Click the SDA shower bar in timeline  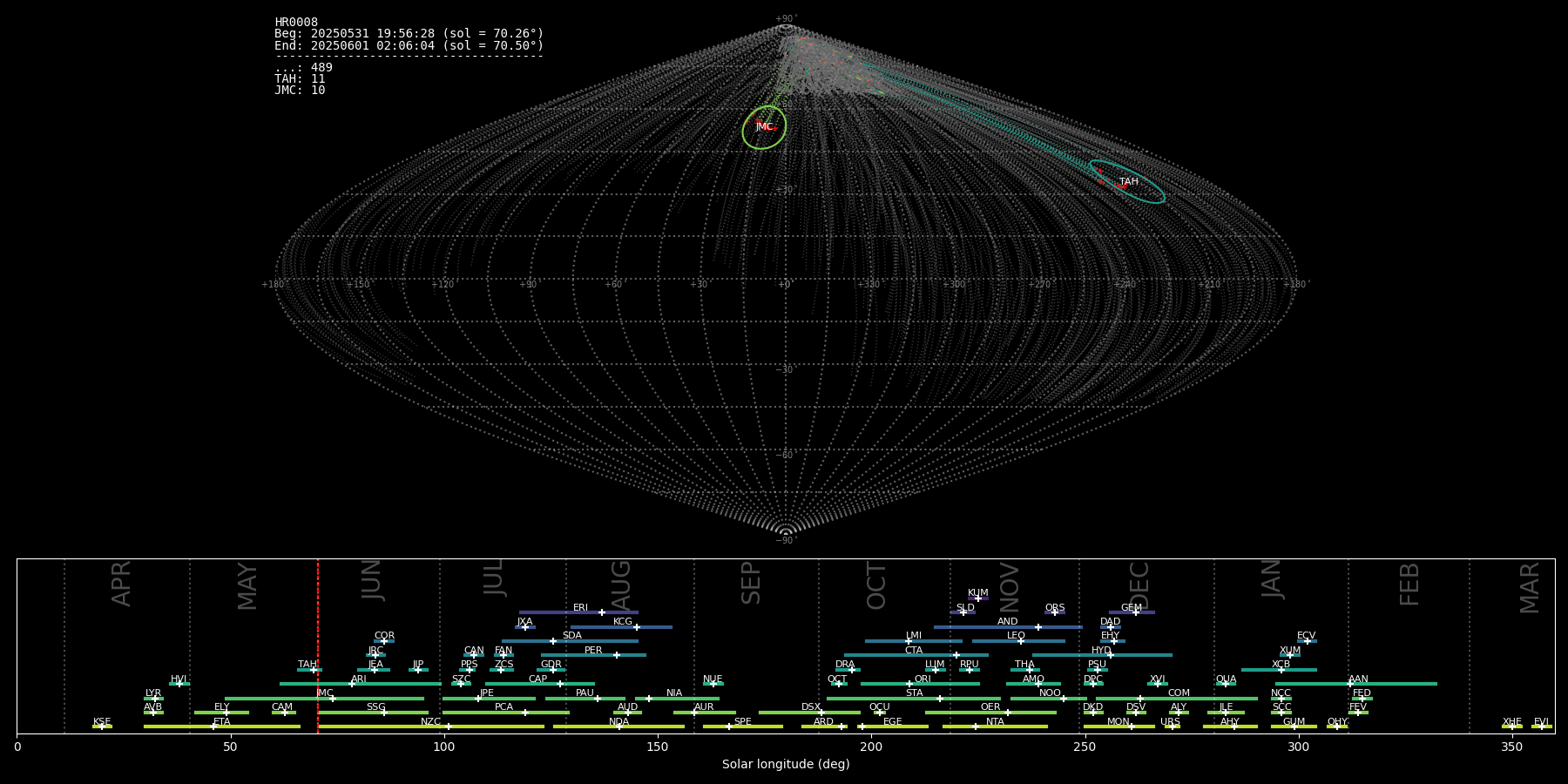coord(570,641)
